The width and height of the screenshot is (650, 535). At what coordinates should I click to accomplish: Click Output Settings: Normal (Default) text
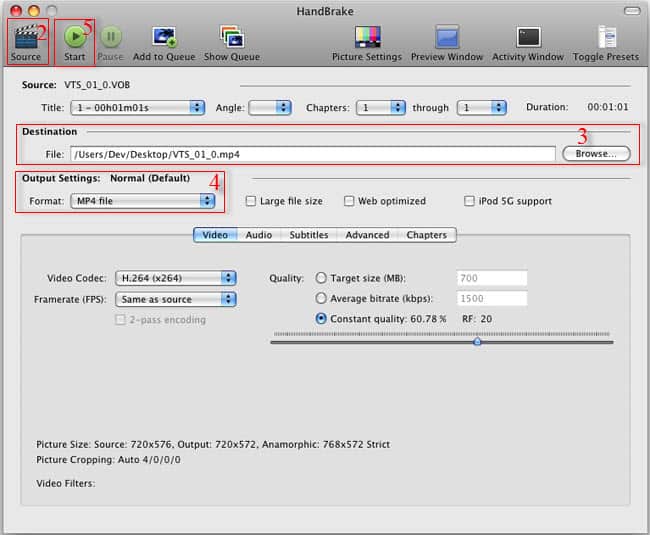click(x=106, y=178)
